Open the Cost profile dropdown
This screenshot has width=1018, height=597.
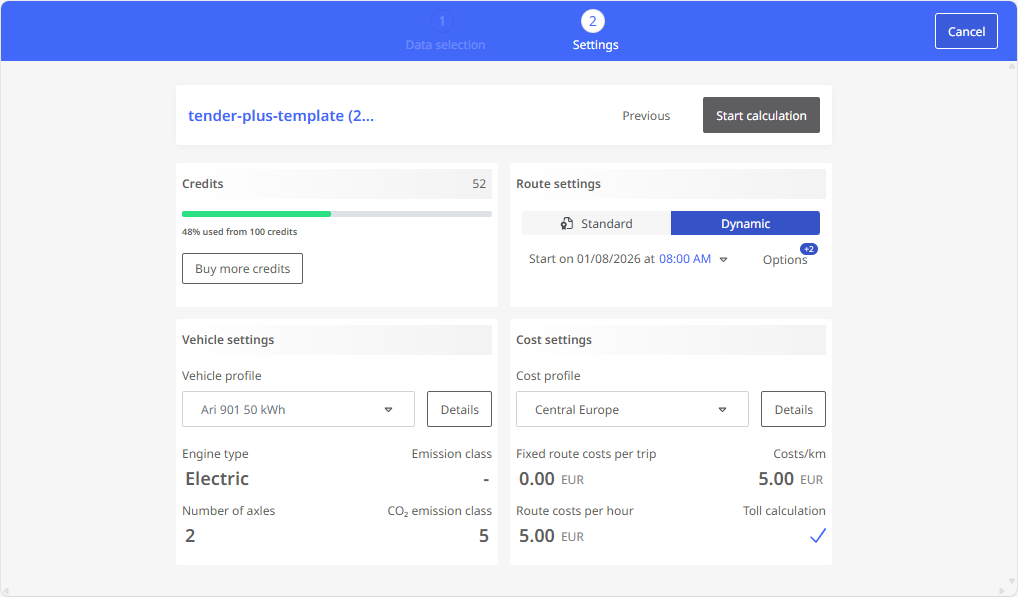(632, 409)
